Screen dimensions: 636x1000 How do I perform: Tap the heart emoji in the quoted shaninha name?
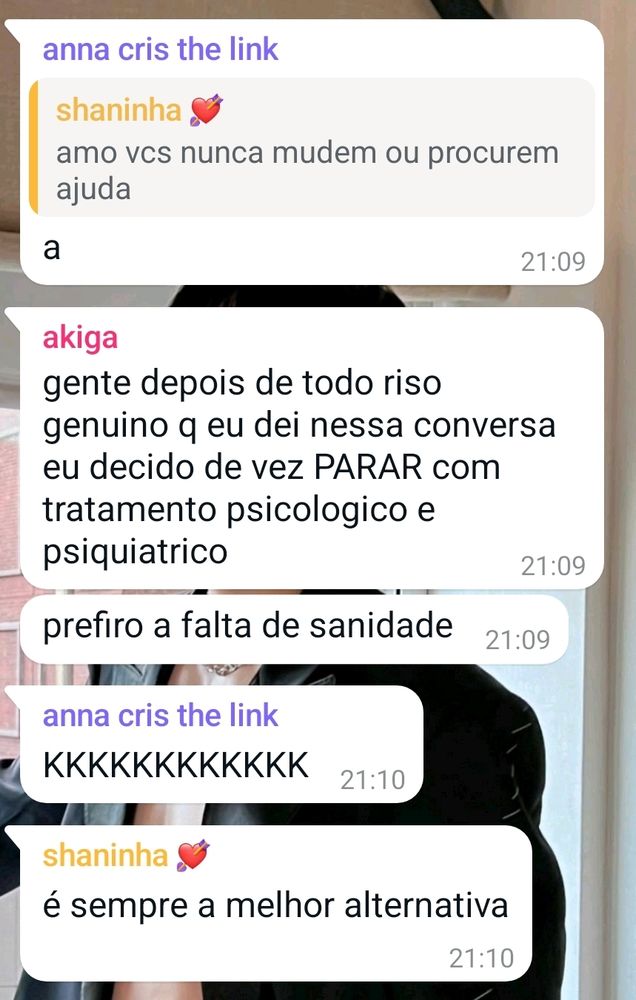pos(205,110)
